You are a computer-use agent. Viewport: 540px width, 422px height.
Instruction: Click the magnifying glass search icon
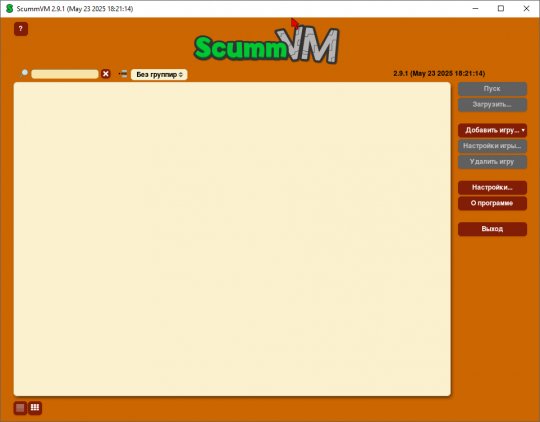coord(24,73)
